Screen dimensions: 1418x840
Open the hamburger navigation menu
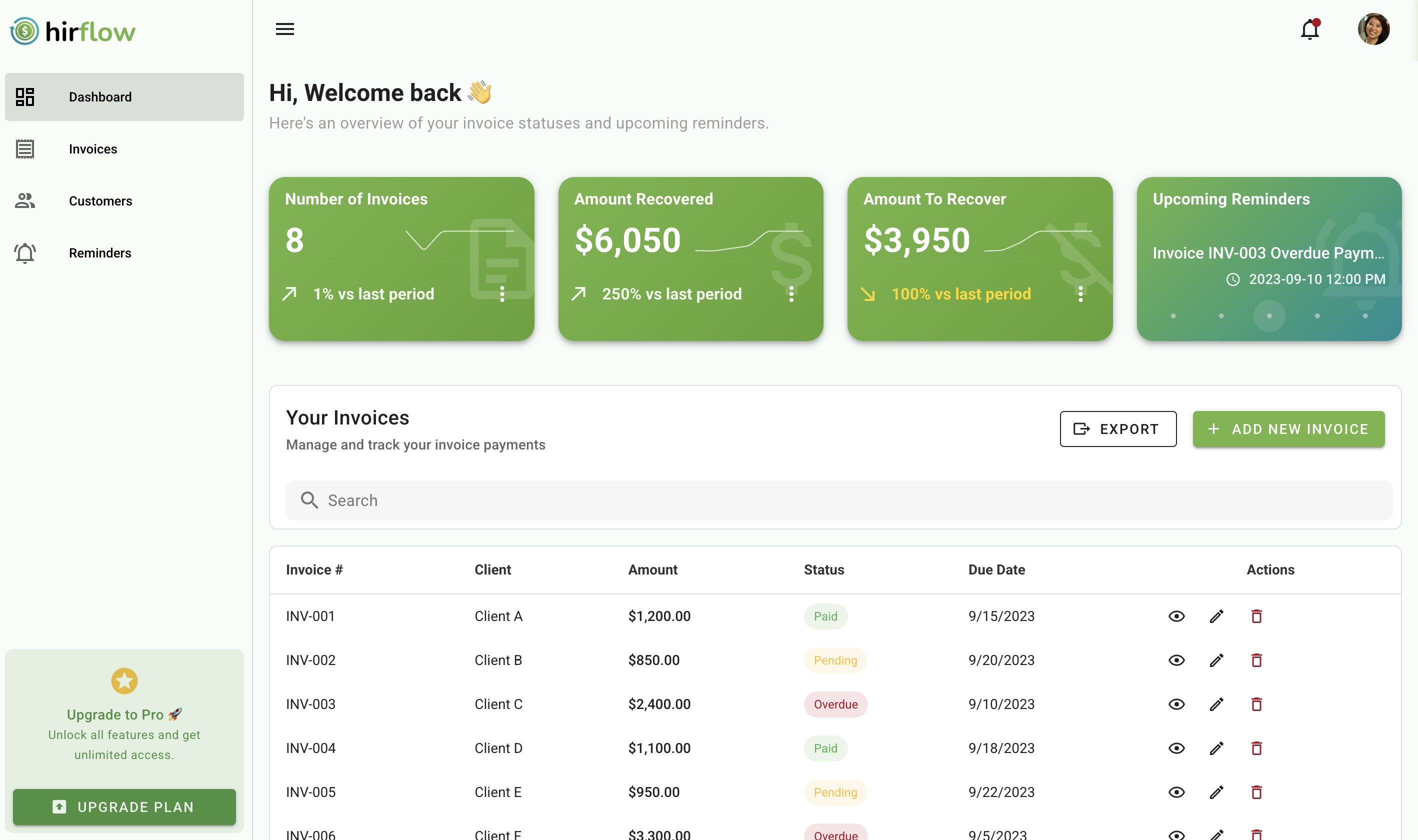point(284,29)
